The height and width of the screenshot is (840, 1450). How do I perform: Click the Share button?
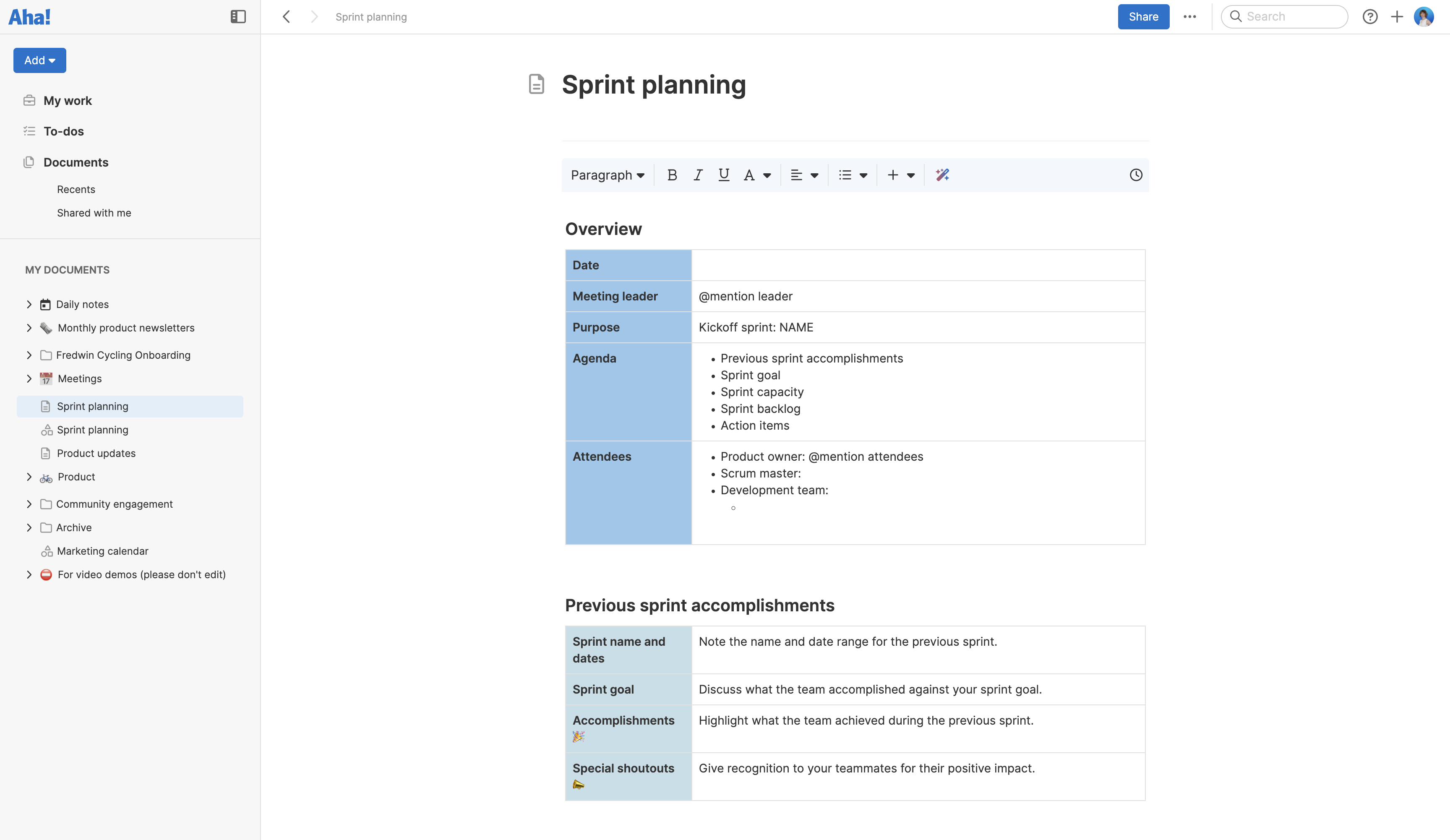click(x=1143, y=17)
